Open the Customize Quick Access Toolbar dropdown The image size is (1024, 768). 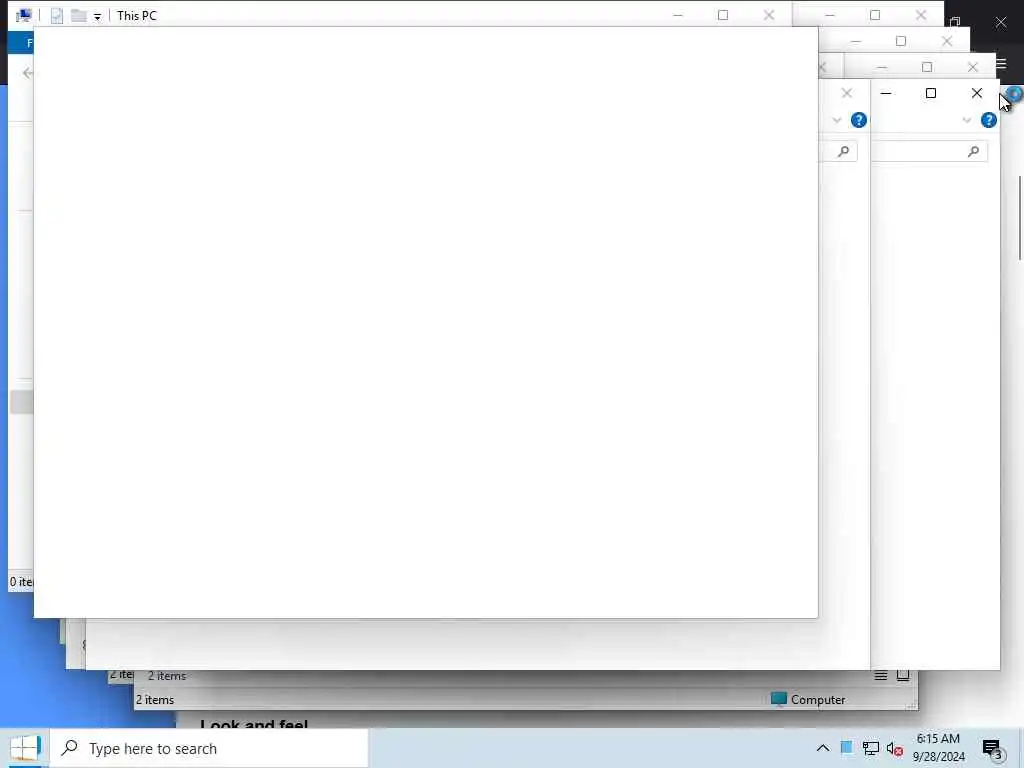pyautogui.click(x=97, y=17)
